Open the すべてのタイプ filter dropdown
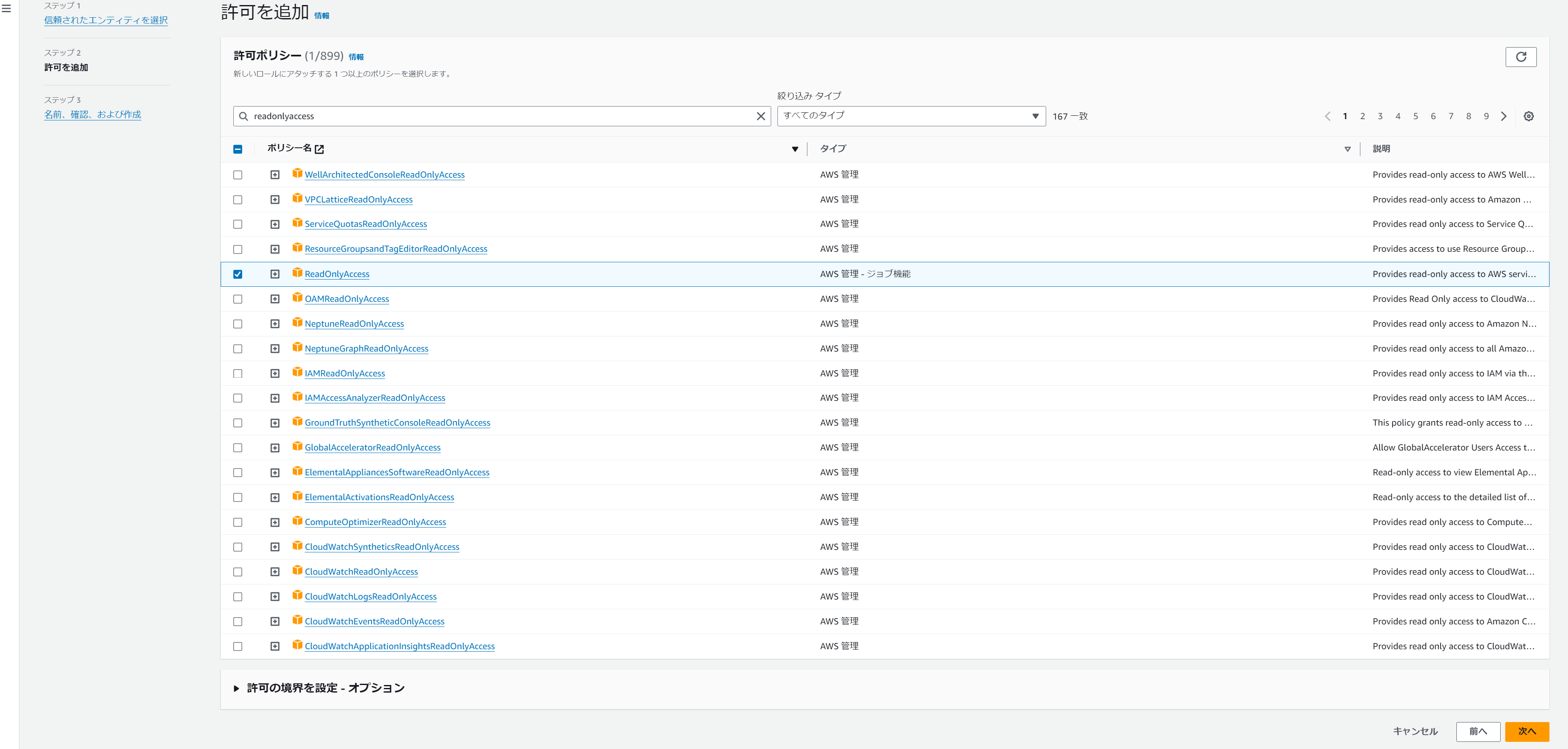The height and width of the screenshot is (749, 1568). [911, 116]
